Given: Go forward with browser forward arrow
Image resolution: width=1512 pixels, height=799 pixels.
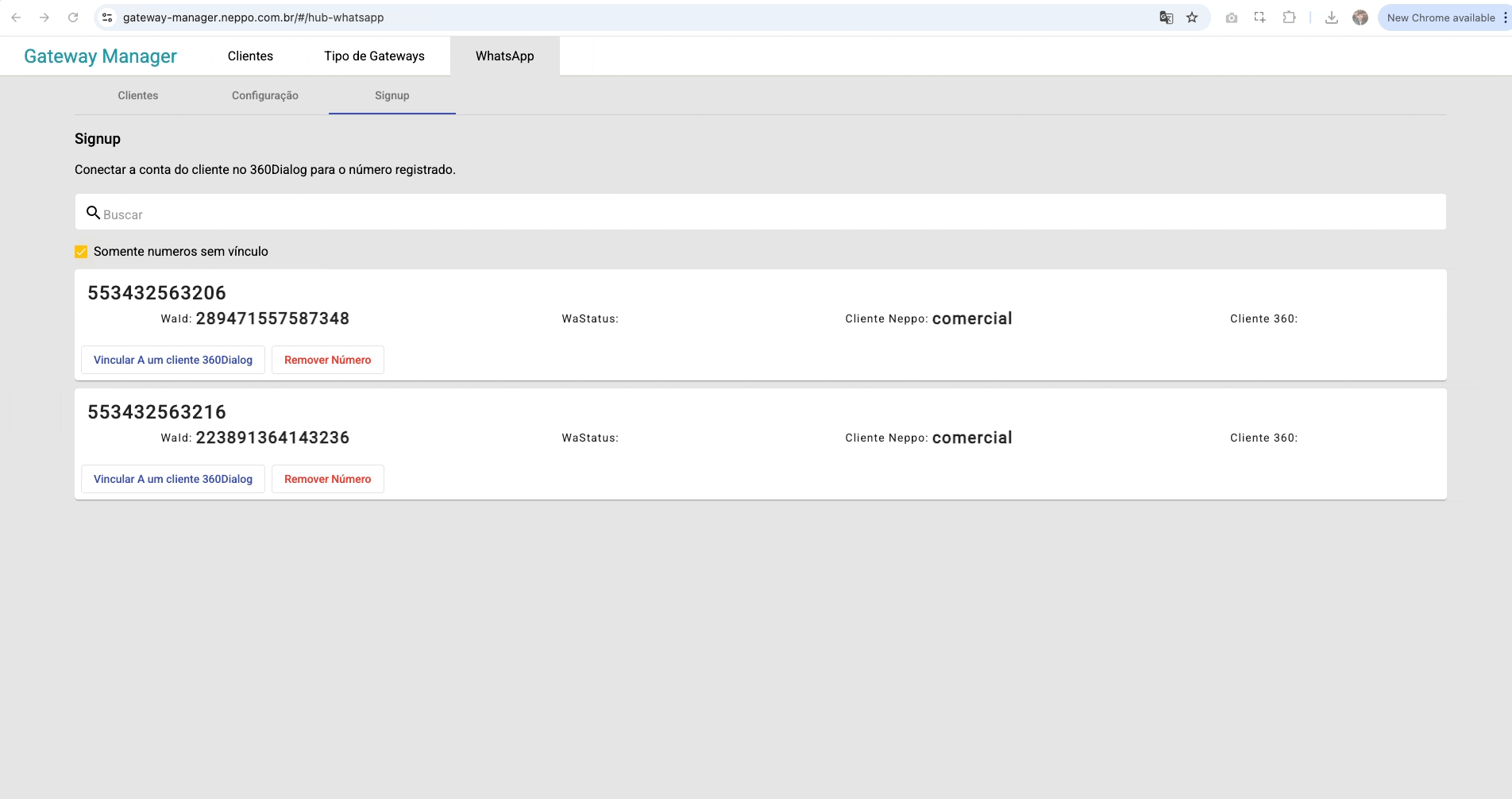Looking at the screenshot, I should [x=44, y=17].
